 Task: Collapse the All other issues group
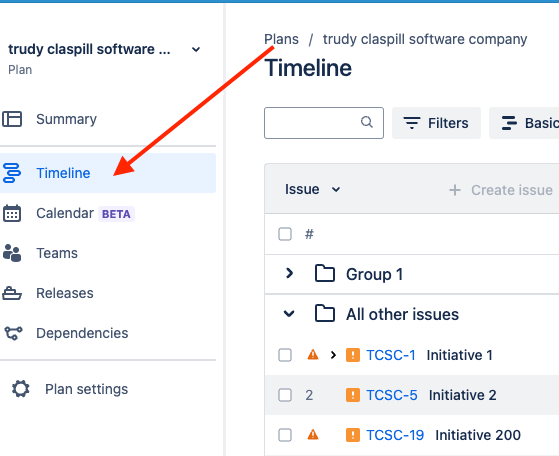pos(289,314)
